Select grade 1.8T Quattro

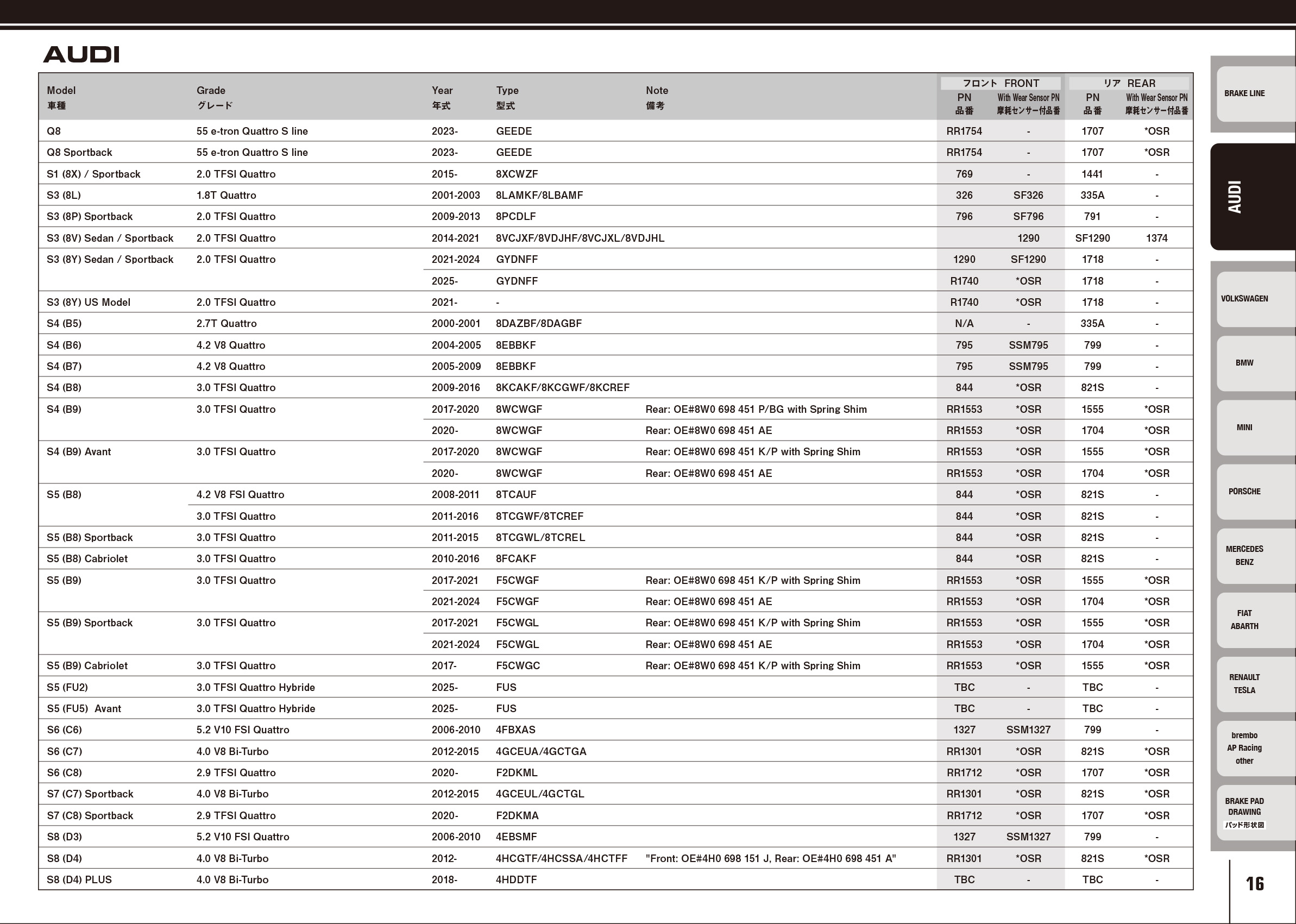click(226, 195)
